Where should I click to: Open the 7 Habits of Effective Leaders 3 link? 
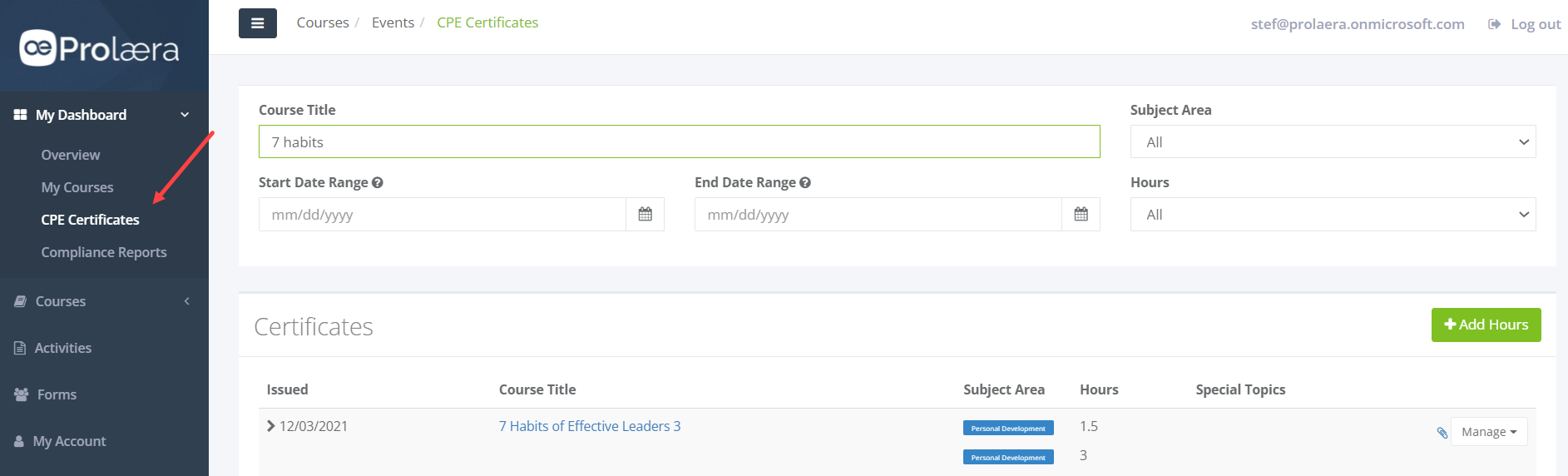[590, 426]
